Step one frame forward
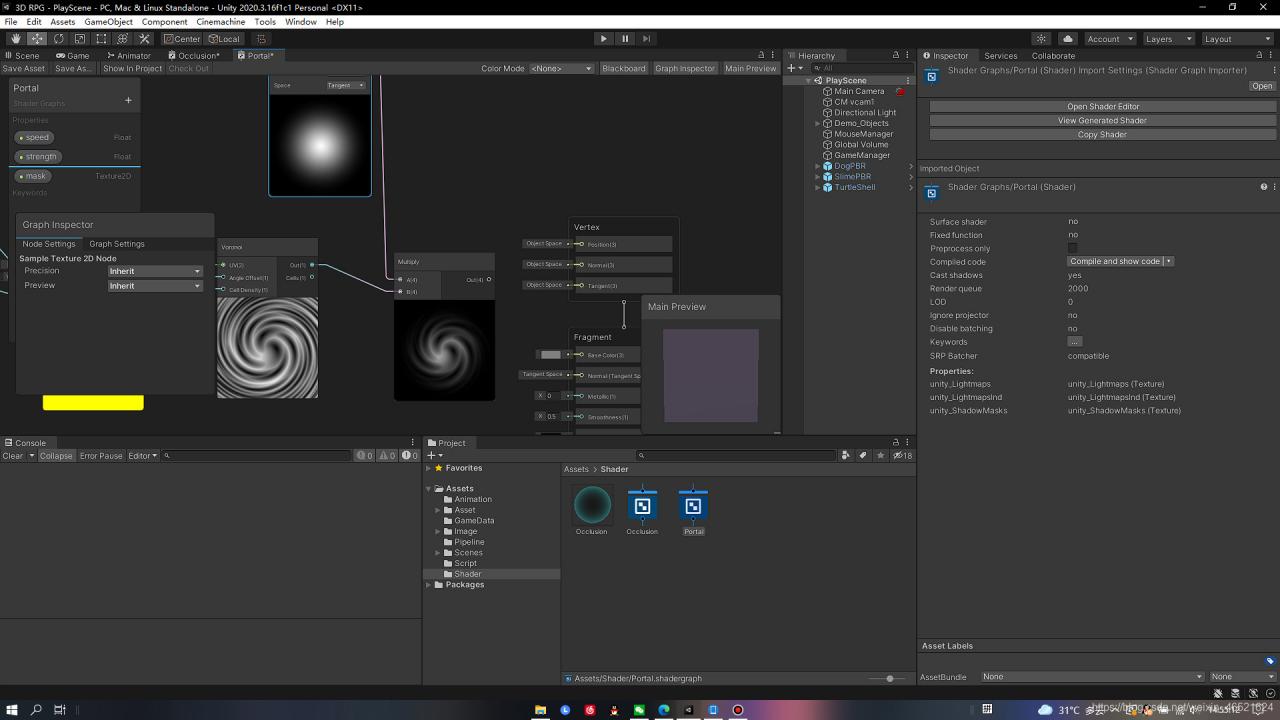 tap(646, 39)
